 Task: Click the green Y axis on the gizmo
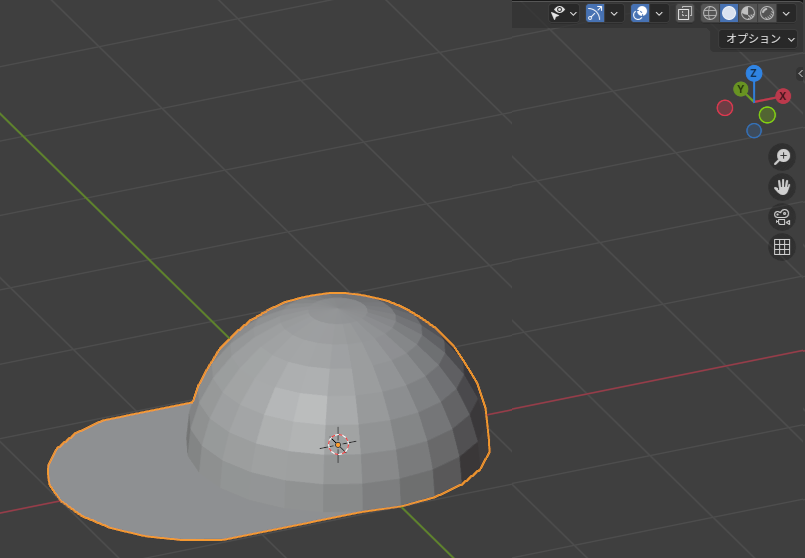click(x=740, y=89)
